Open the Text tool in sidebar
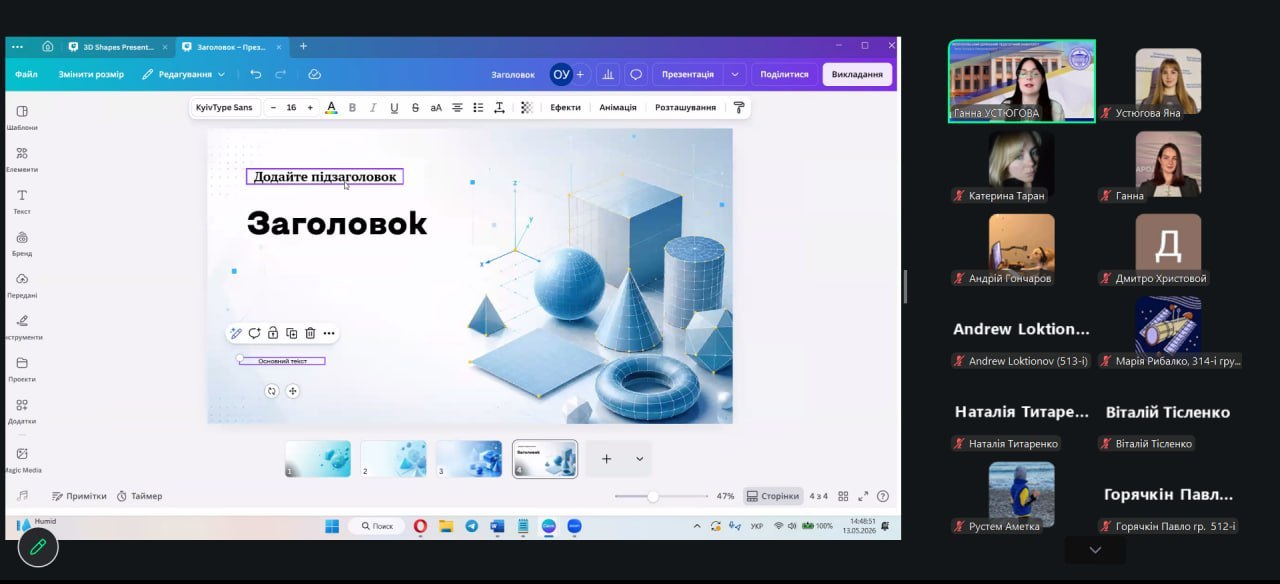Viewport: 1280px width, 584px height. (22, 201)
